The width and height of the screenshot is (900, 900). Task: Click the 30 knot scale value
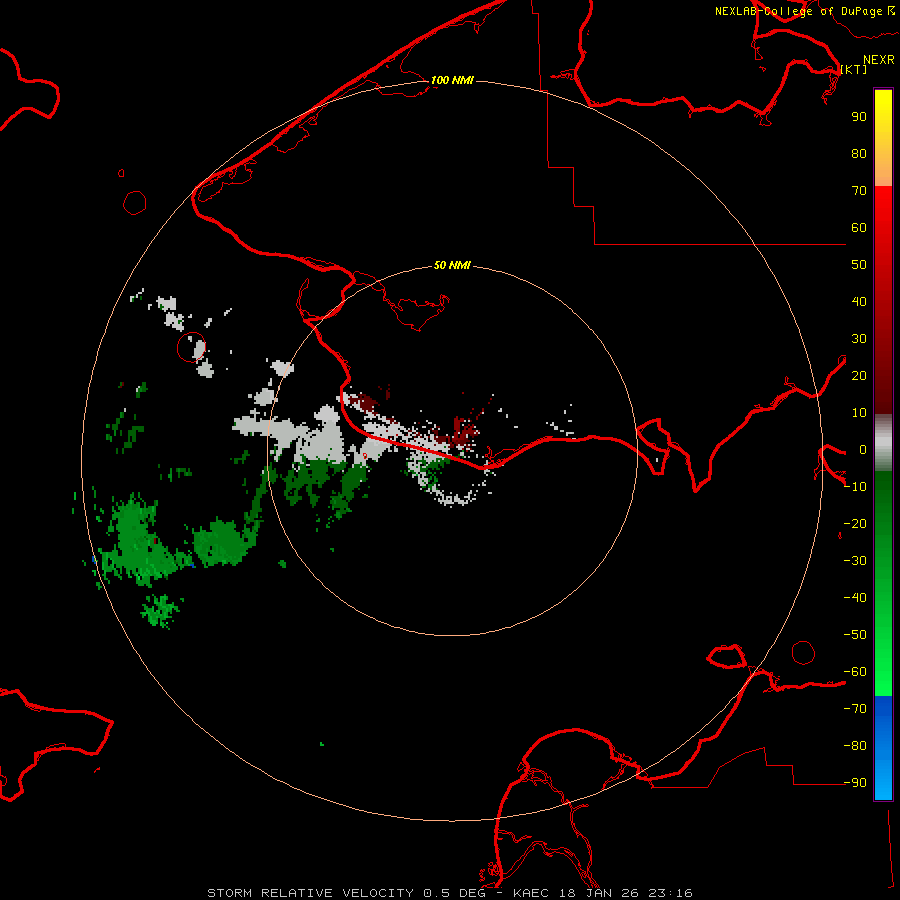[x=859, y=339]
